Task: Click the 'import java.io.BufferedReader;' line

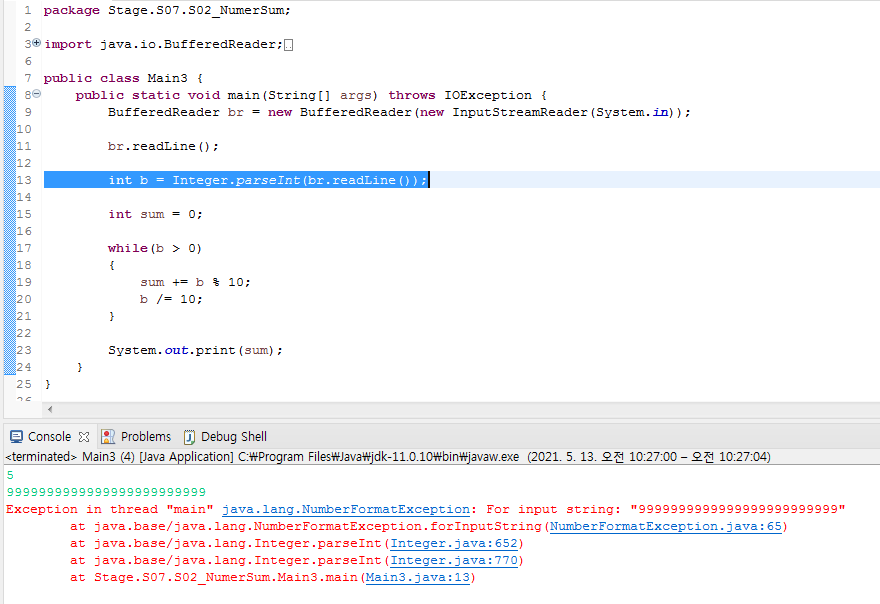Action: point(163,44)
